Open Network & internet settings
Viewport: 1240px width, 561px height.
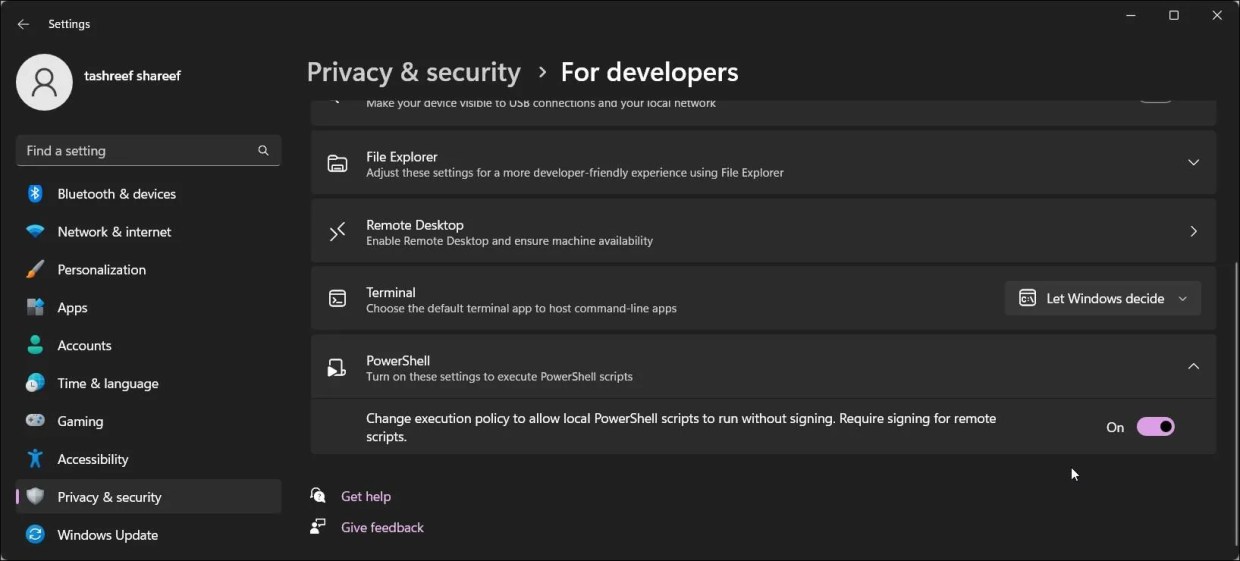(x=148, y=232)
